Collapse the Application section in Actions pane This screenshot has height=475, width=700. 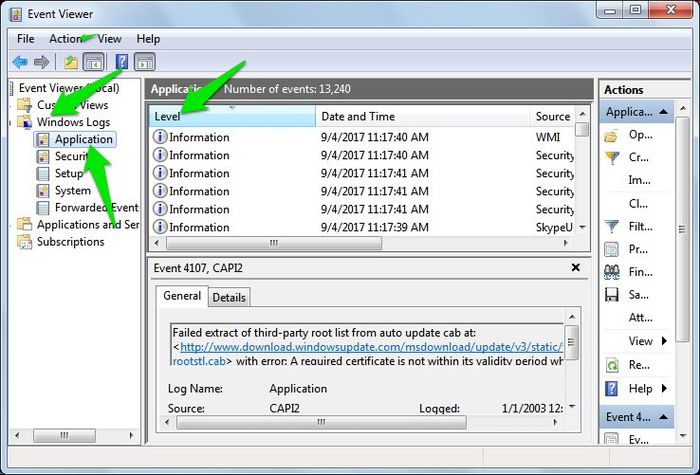pyautogui.click(x=663, y=112)
